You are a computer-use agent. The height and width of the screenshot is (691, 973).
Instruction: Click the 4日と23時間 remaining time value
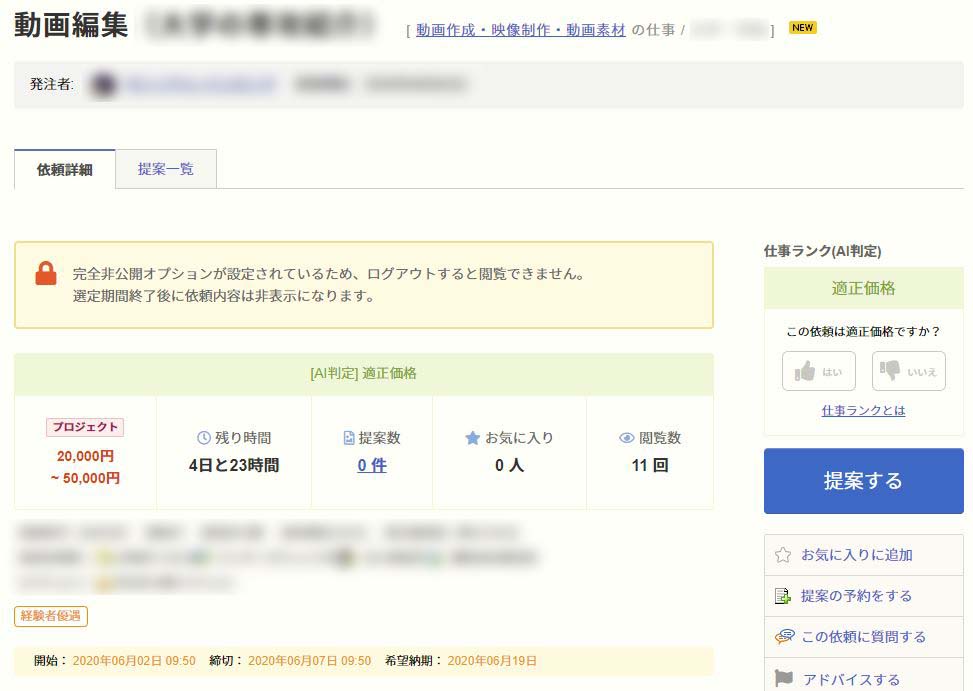pyautogui.click(x=234, y=465)
